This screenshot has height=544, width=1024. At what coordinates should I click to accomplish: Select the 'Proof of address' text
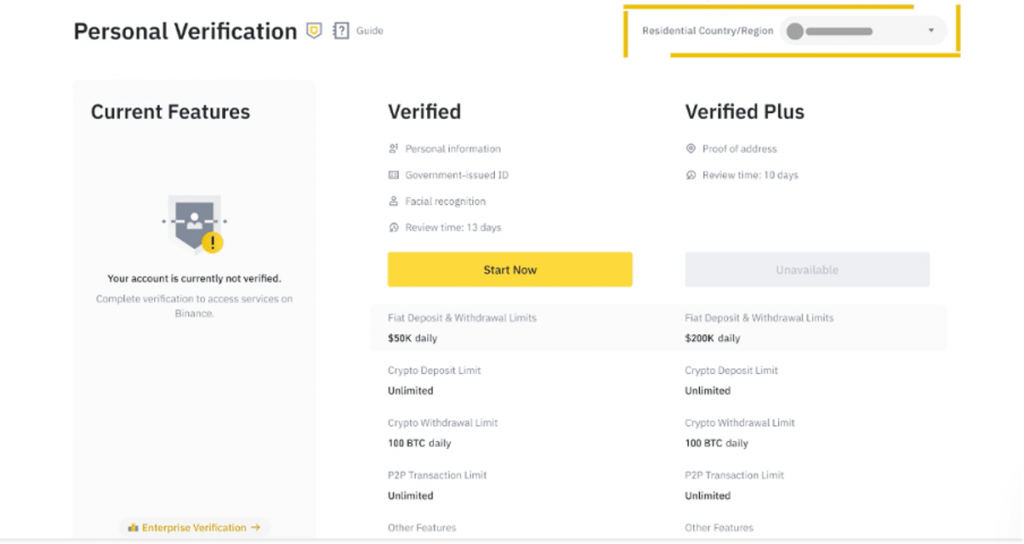point(739,149)
